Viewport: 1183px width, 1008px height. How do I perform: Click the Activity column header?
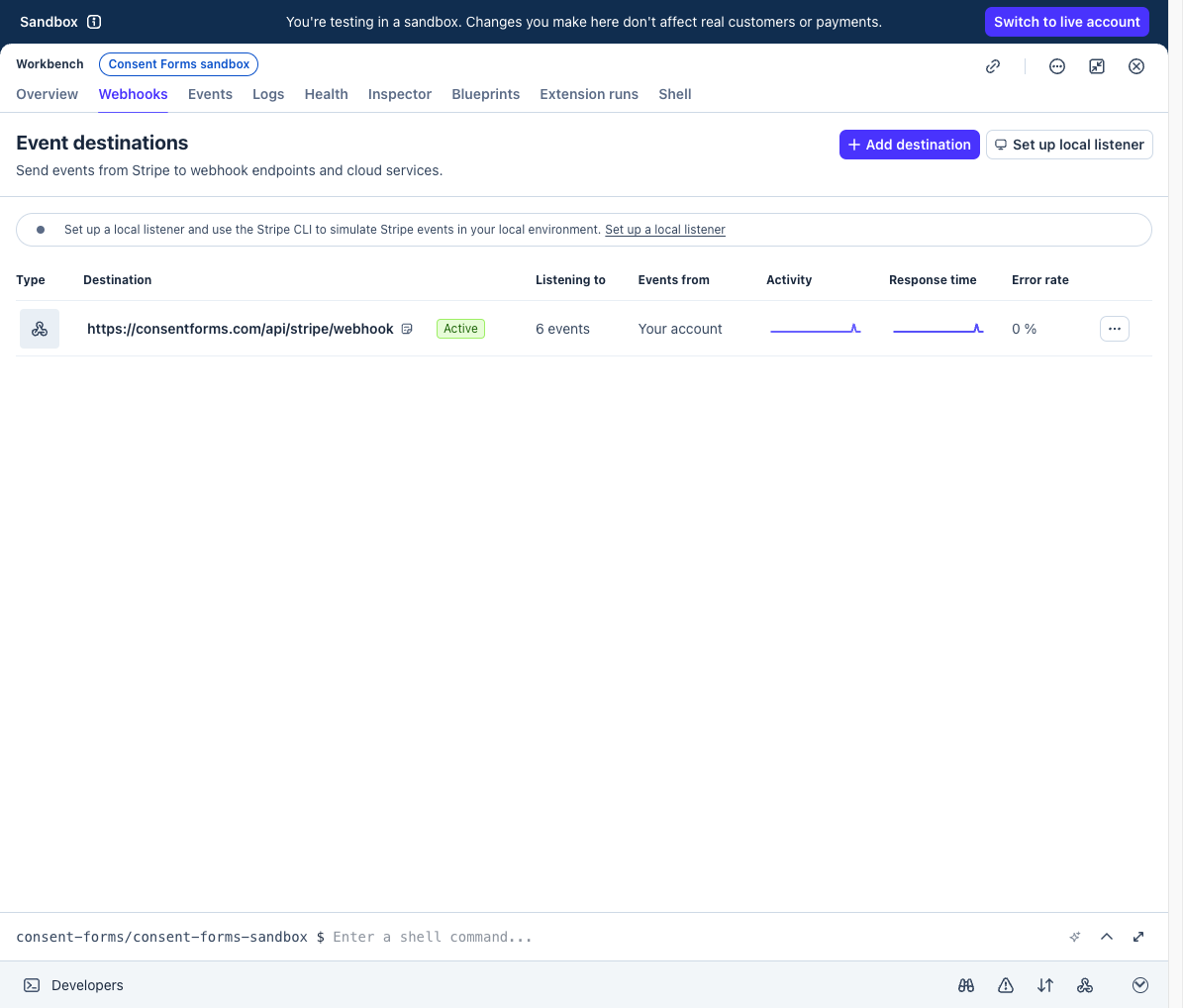pyautogui.click(x=789, y=280)
